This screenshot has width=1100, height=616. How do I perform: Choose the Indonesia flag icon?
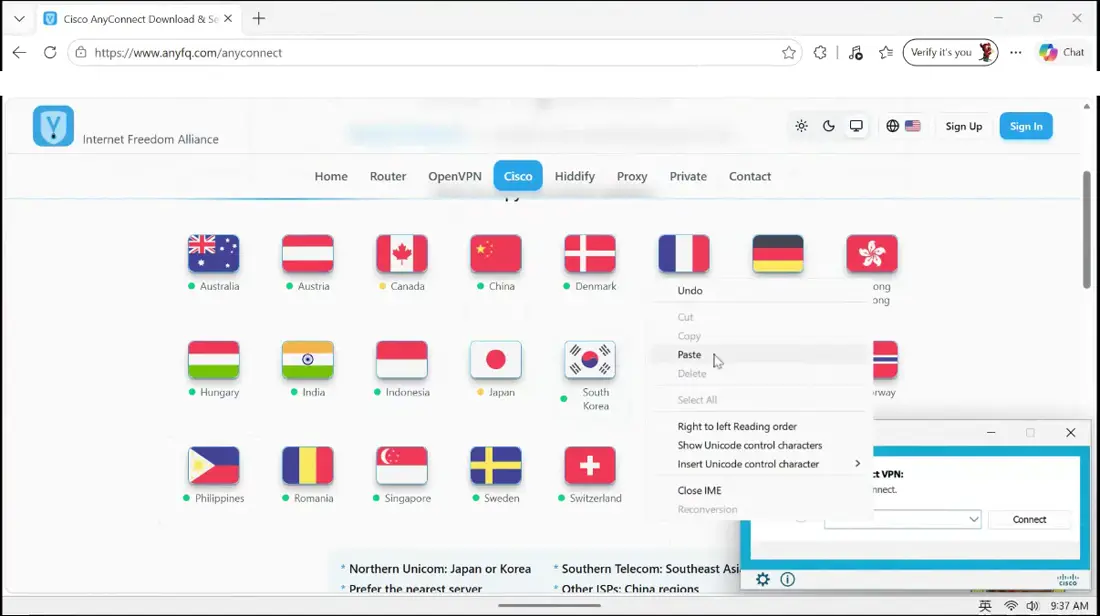(402, 359)
